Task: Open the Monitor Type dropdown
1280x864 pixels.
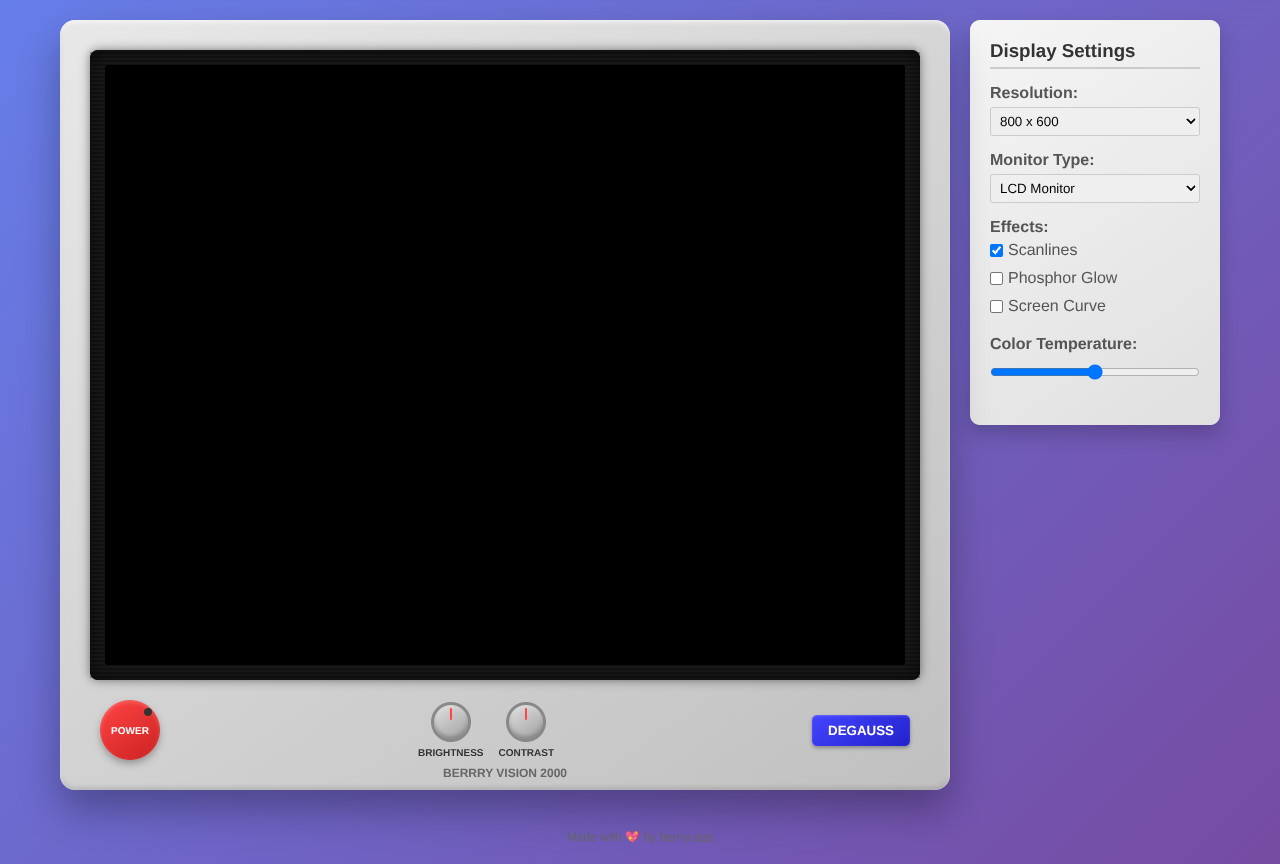Action: (x=1094, y=188)
